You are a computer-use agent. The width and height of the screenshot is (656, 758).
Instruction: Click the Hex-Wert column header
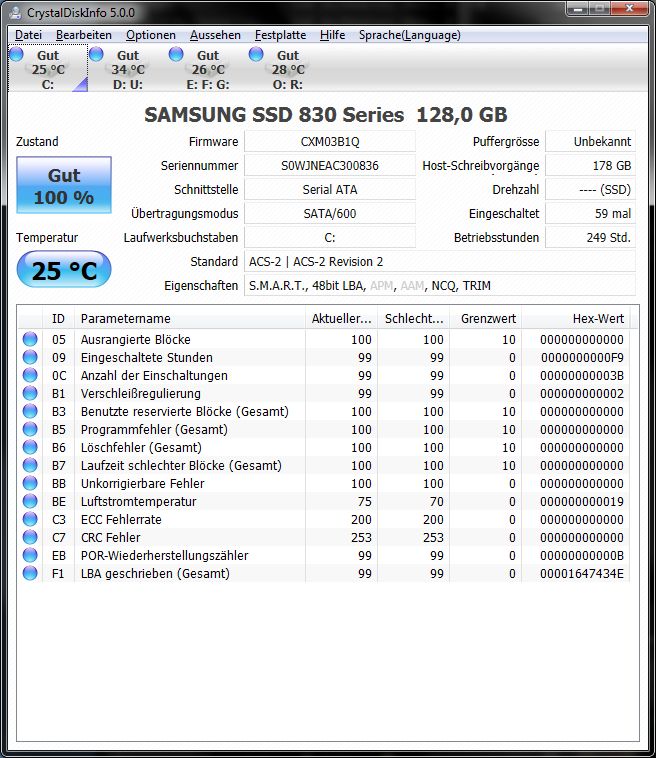[x=576, y=319]
